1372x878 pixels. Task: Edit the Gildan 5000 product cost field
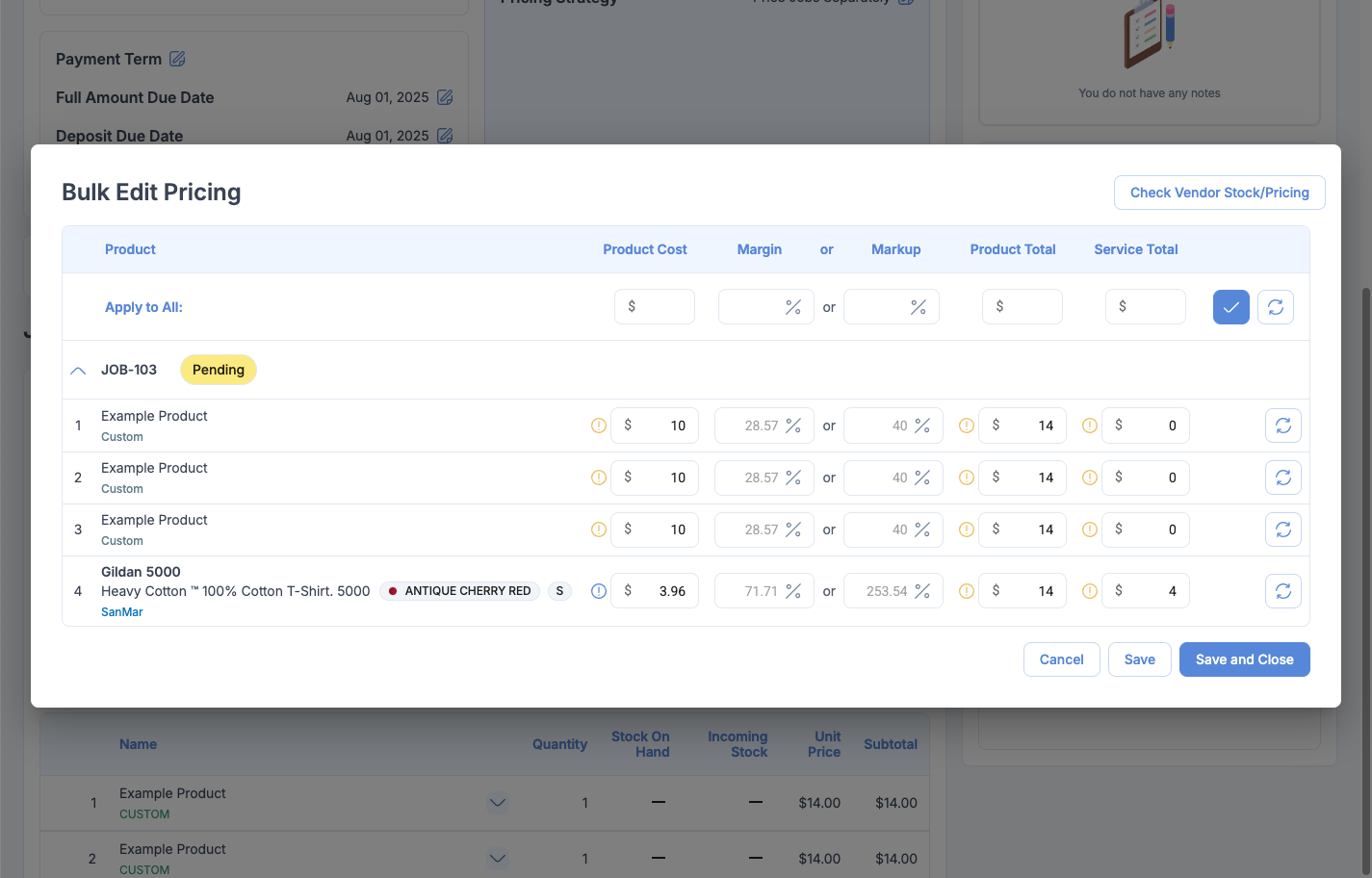[x=662, y=591]
